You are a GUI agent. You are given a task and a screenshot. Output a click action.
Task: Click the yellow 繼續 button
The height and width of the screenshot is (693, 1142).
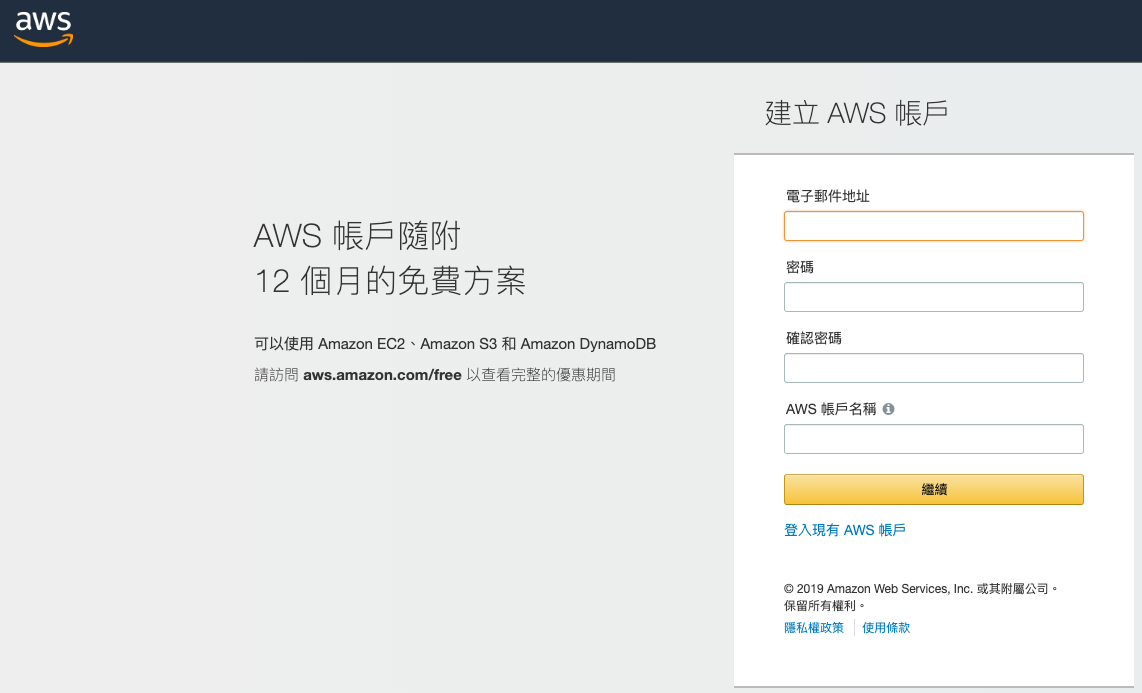[x=934, y=490]
